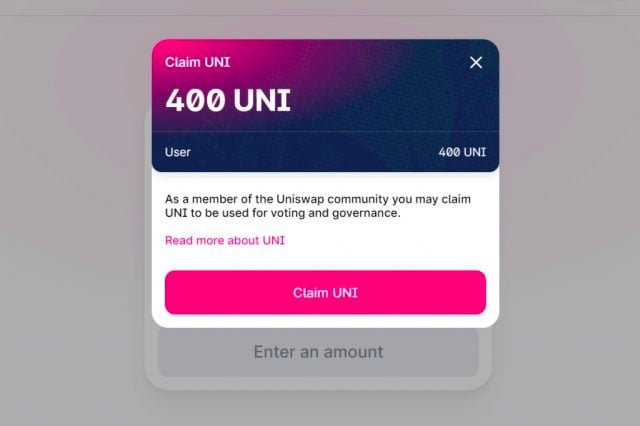The height and width of the screenshot is (426, 640).
Task: Click the pink Claim UNI button
Action: [x=325, y=292]
